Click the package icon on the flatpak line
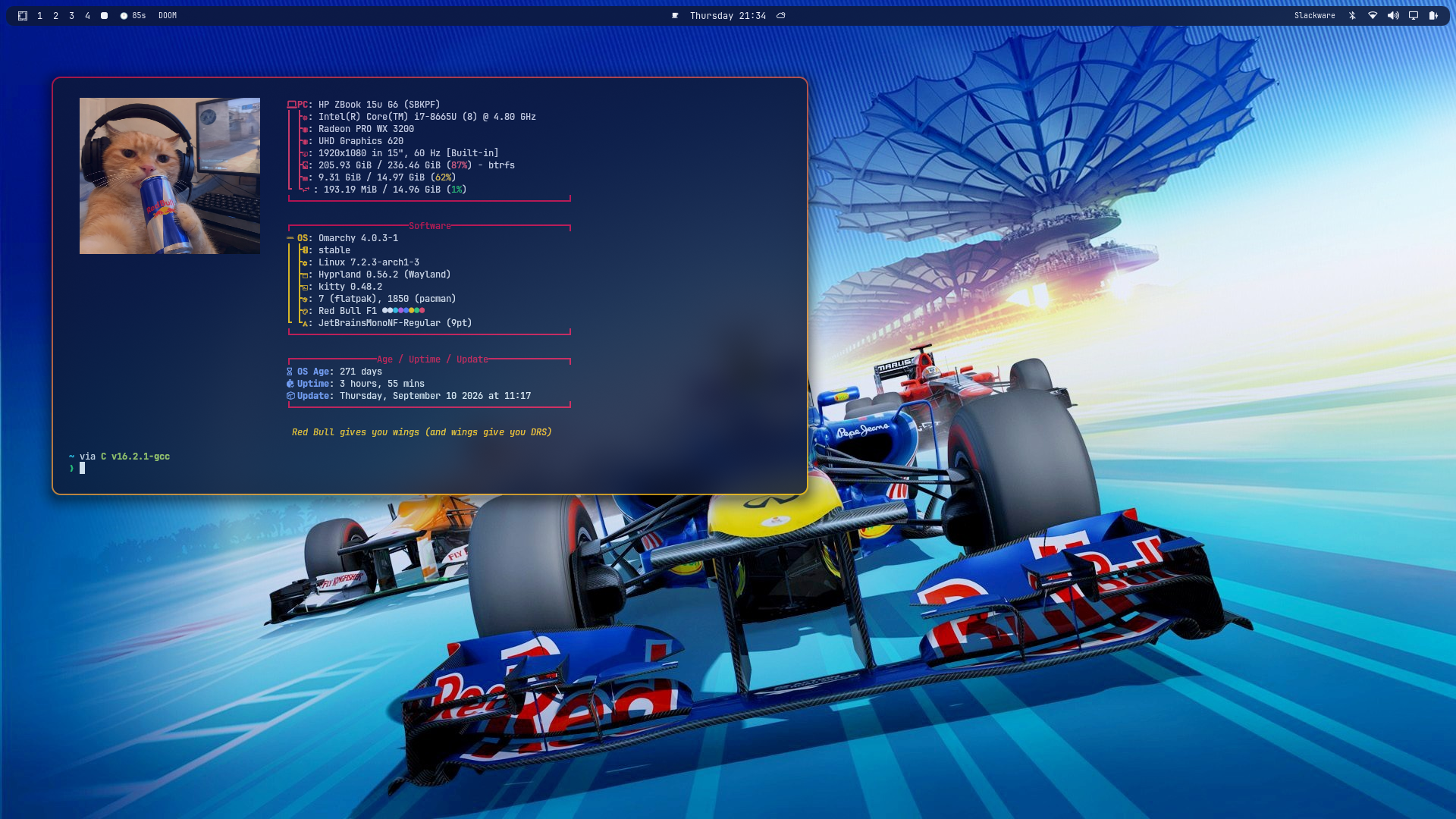Screen dimensions: 1456x819 click(x=305, y=300)
